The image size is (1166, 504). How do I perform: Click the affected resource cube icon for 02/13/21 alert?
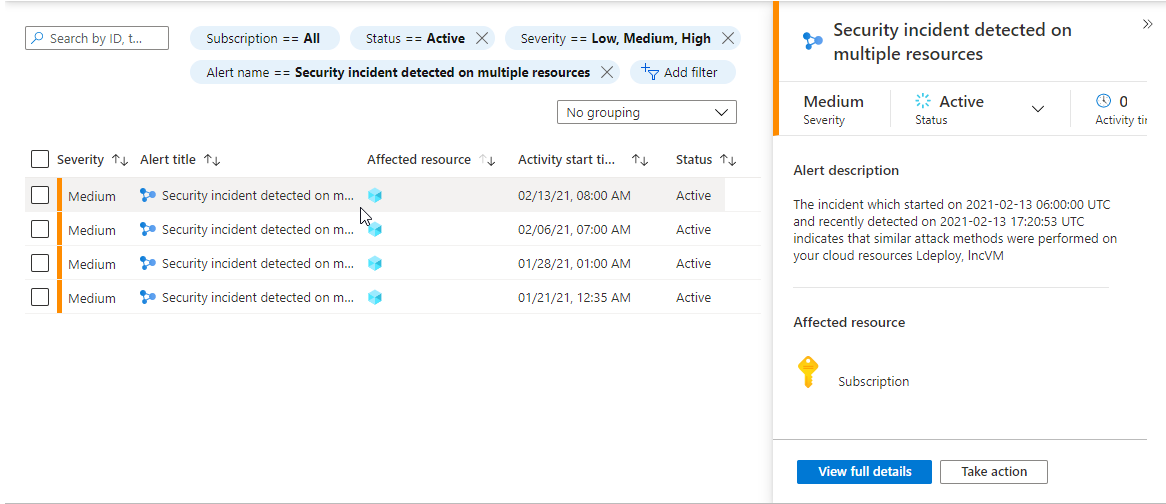375,196
